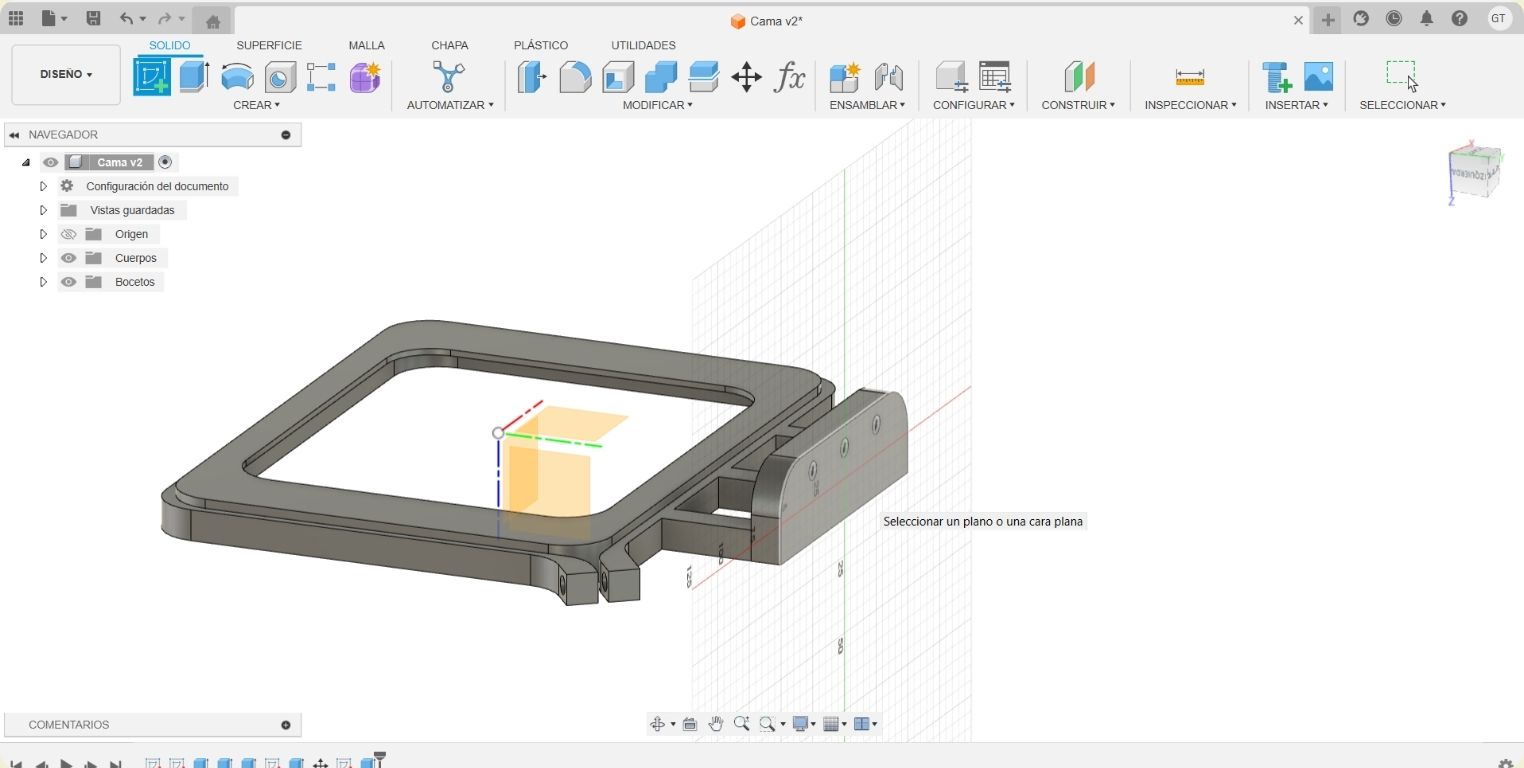Image resolution: width=1524 pixels, height=768 pixels.
Task: Switch to the CHAPA tab
Action: pyautogui.click(x=450, y=45)
